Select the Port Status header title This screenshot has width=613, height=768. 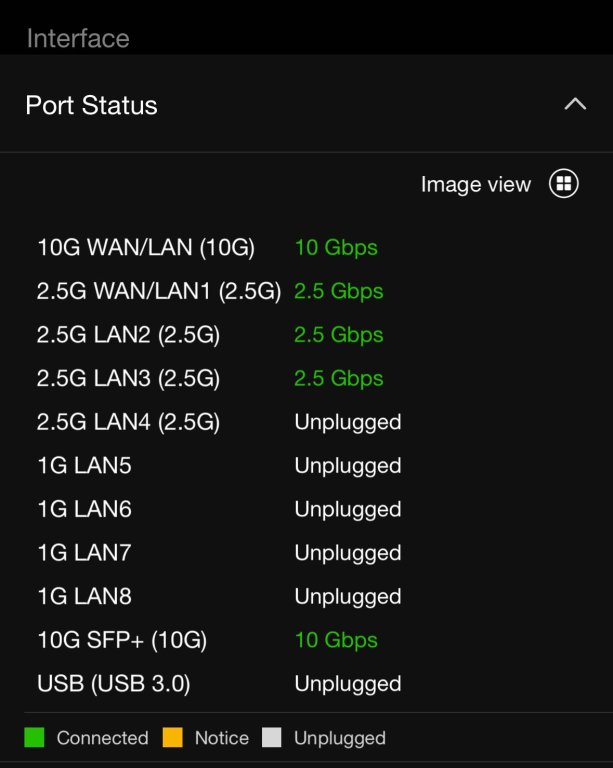[x=92, y=105]
